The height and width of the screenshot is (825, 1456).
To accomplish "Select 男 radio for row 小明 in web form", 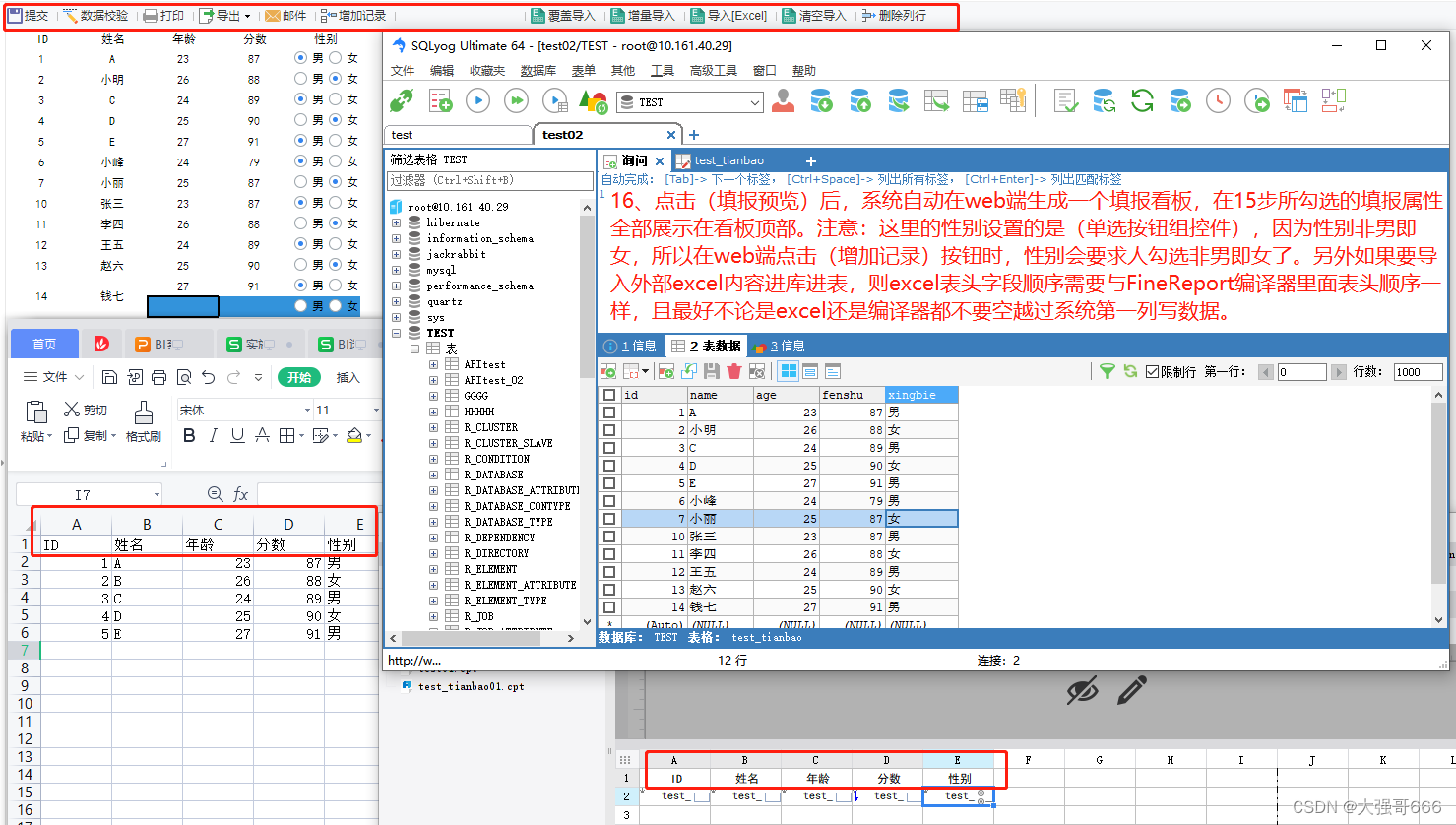I will pyautogui.click(x=300, y=79).
